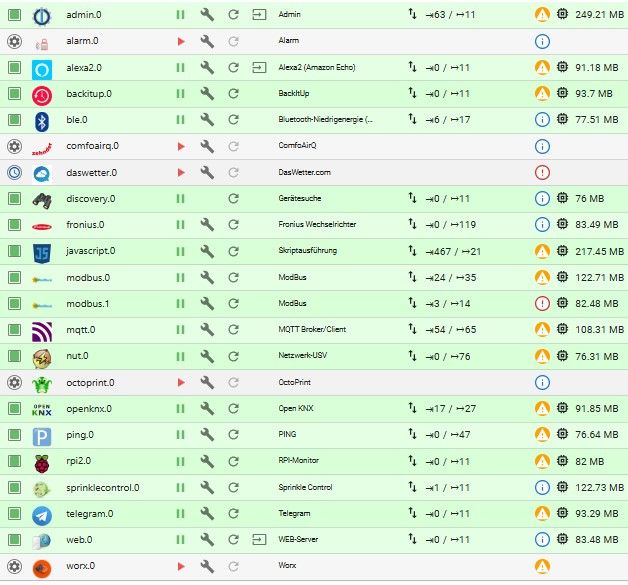Pause the alexa2.0 instance

click(x=181, y=68)
